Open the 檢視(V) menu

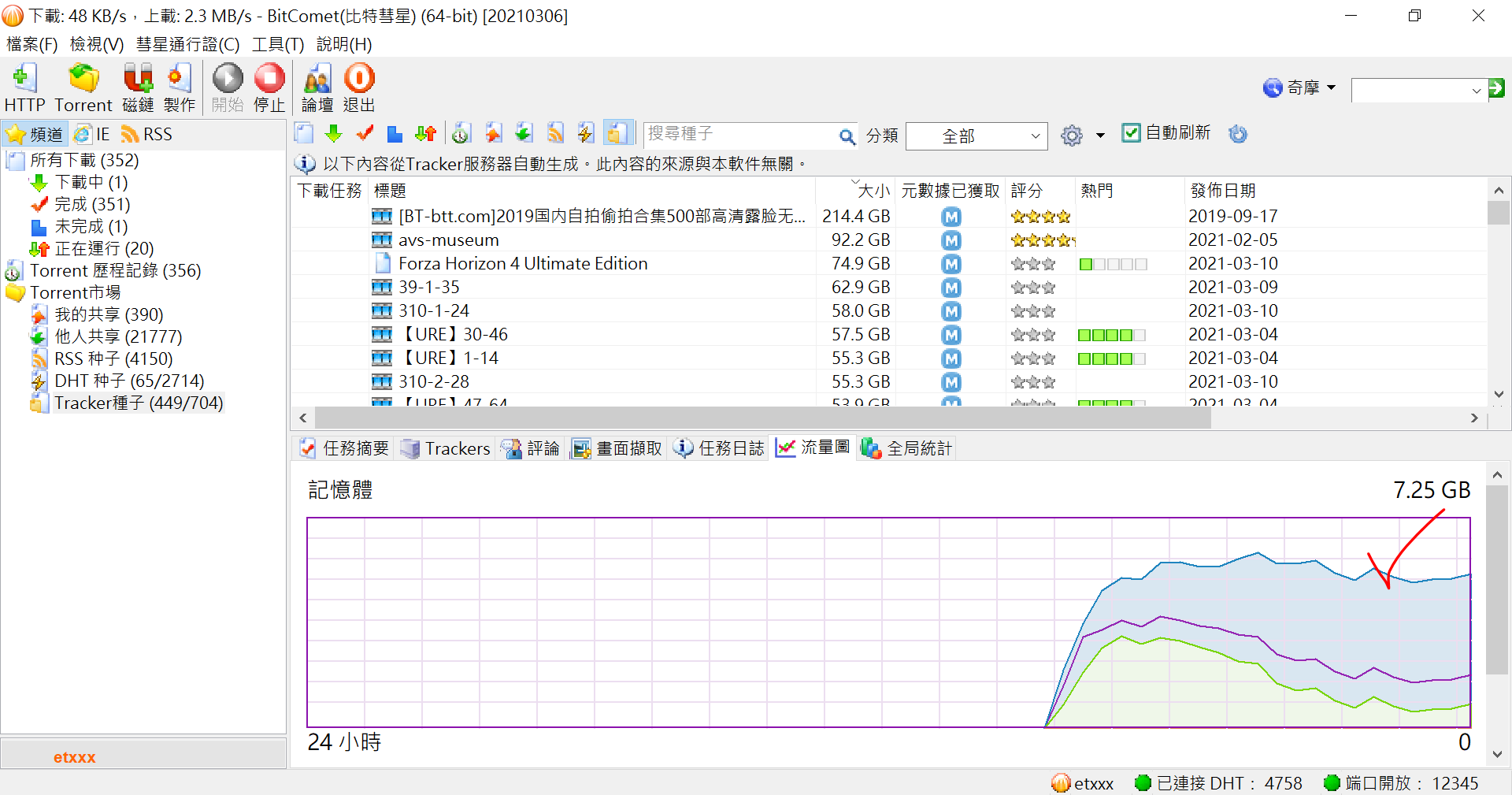pos(97,44)
